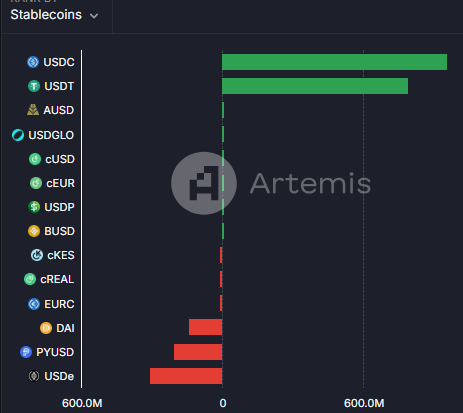Click the red PYUSD bar
Image resolution: width=463 pixels, height=413 pixels.
198,352
